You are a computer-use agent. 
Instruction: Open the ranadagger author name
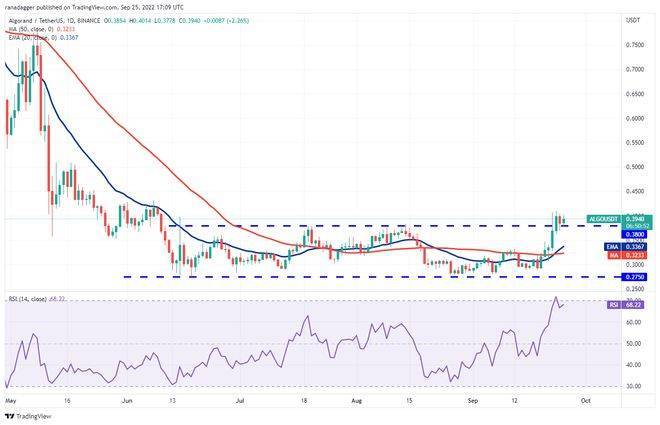click(x=26, y=7)
